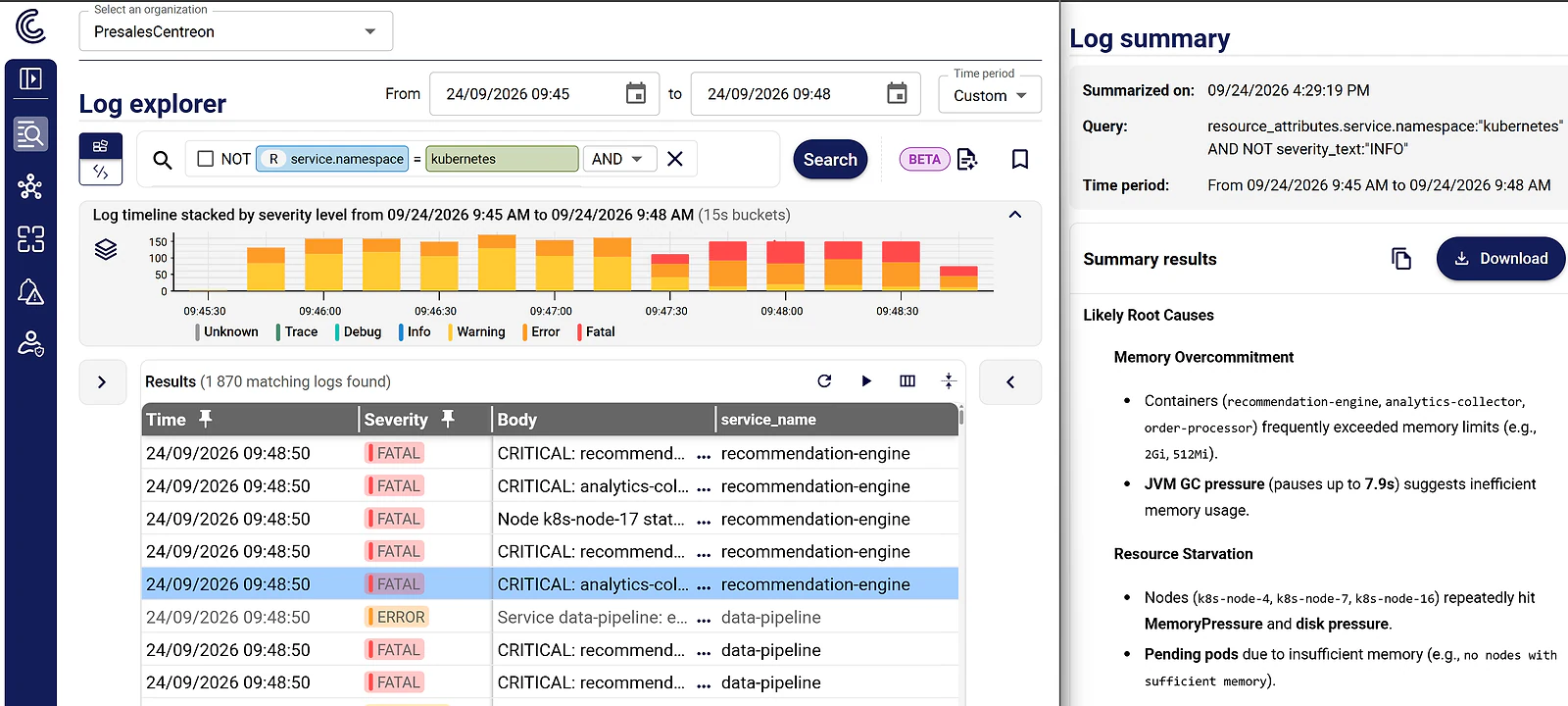Open the column selector icon
Viewport: 1568px width, 706px height.
pos(907,381)
